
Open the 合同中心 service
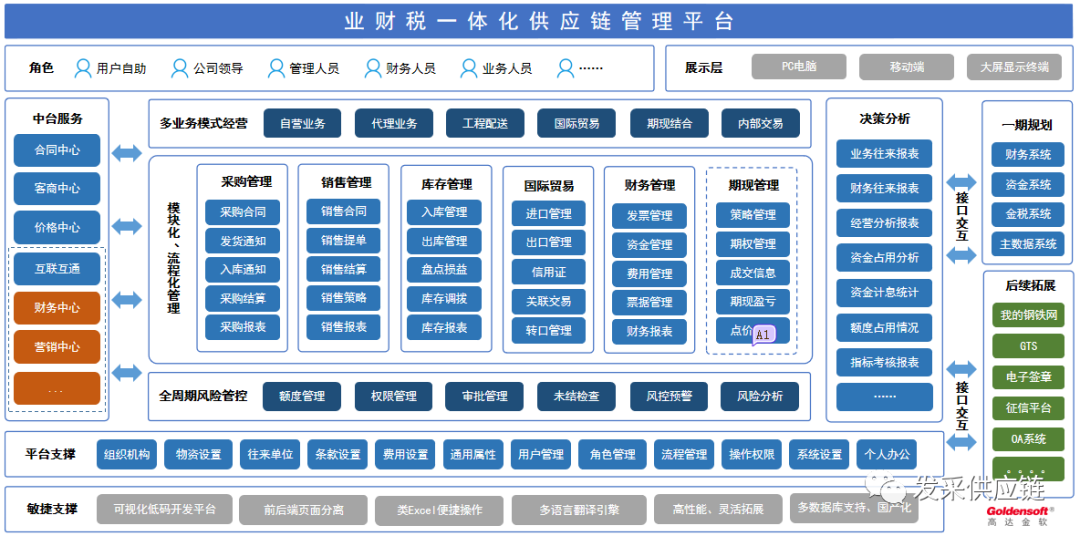57,150
